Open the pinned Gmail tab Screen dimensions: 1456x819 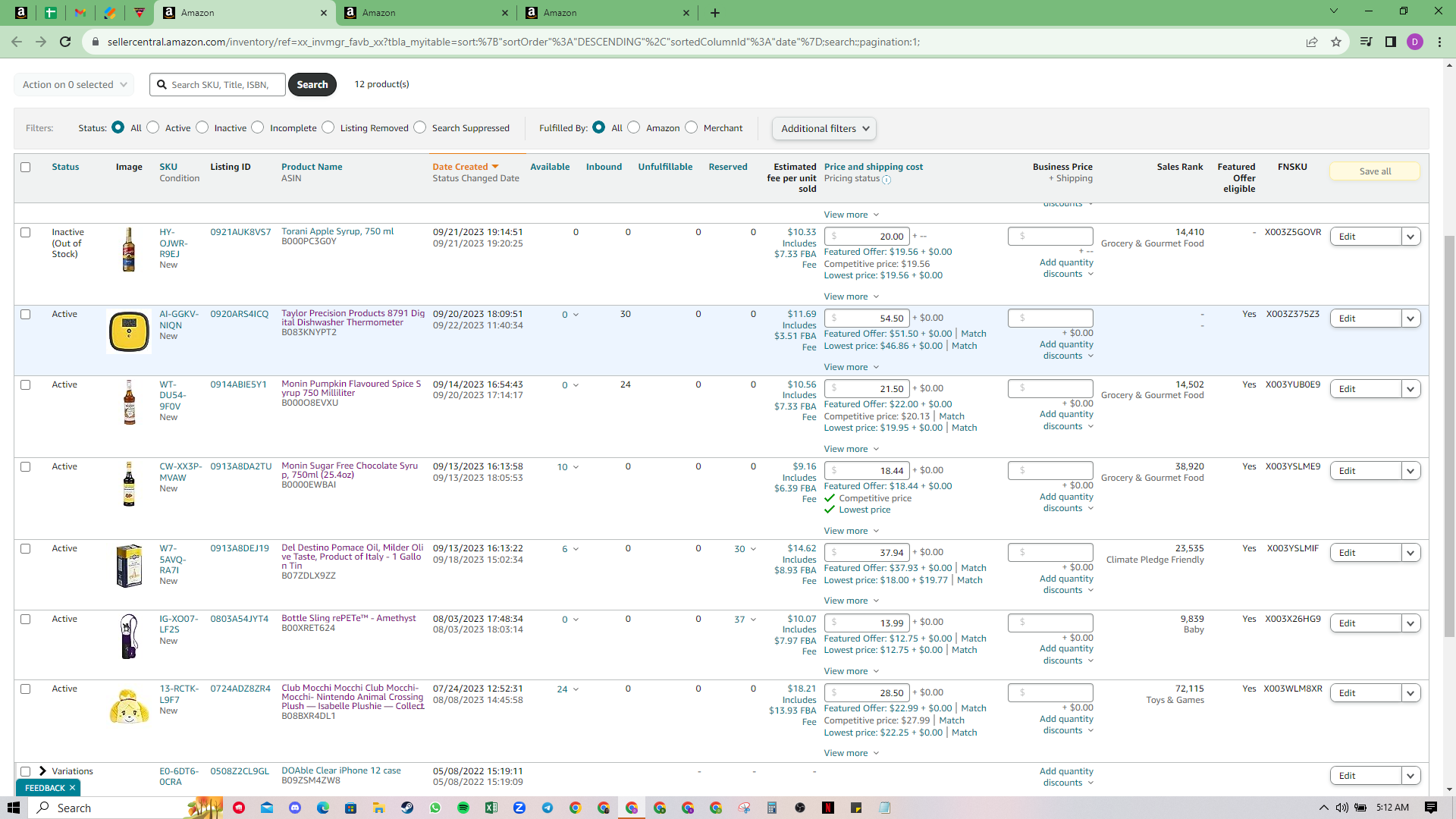pos(80,13)
